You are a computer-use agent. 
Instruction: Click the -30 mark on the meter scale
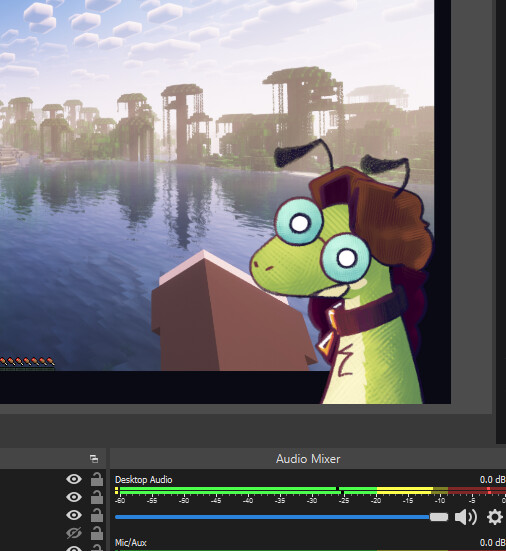point(312,500)
